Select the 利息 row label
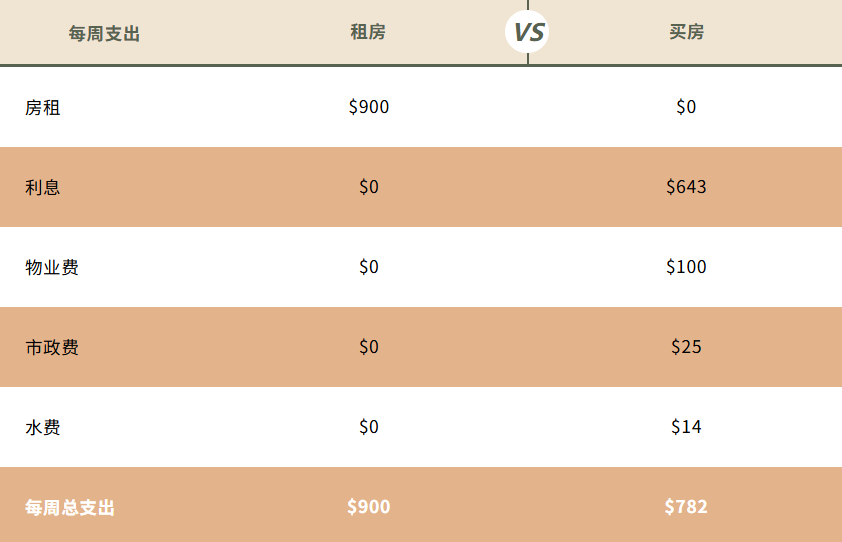The width and height of the screenshot is (842, 542). point(43,187)
